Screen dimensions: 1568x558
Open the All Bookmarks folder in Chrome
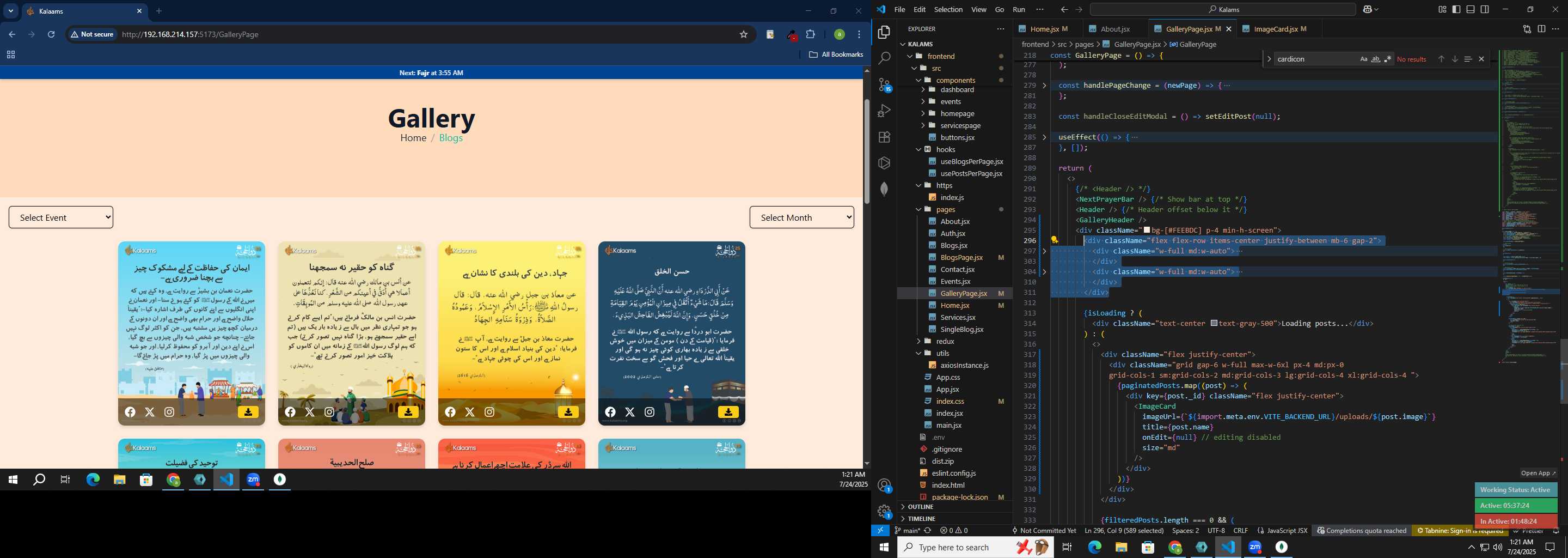(836, 54)
